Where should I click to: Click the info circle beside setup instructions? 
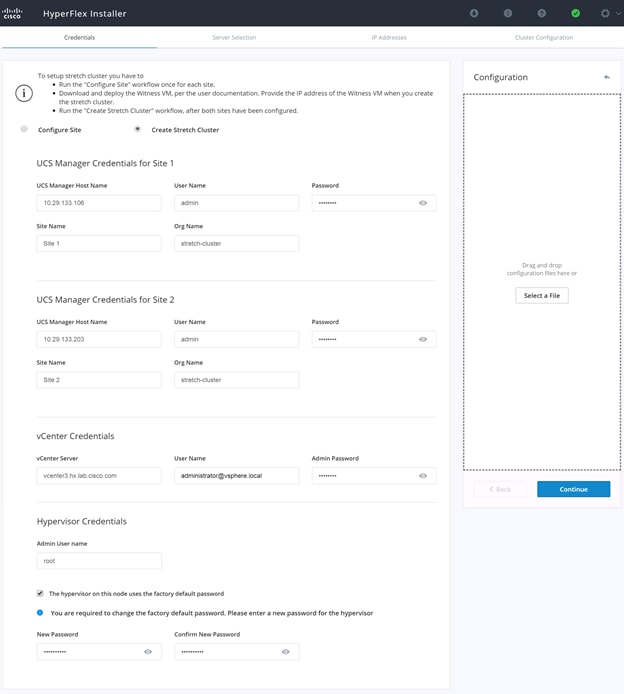tap(24, 93)
